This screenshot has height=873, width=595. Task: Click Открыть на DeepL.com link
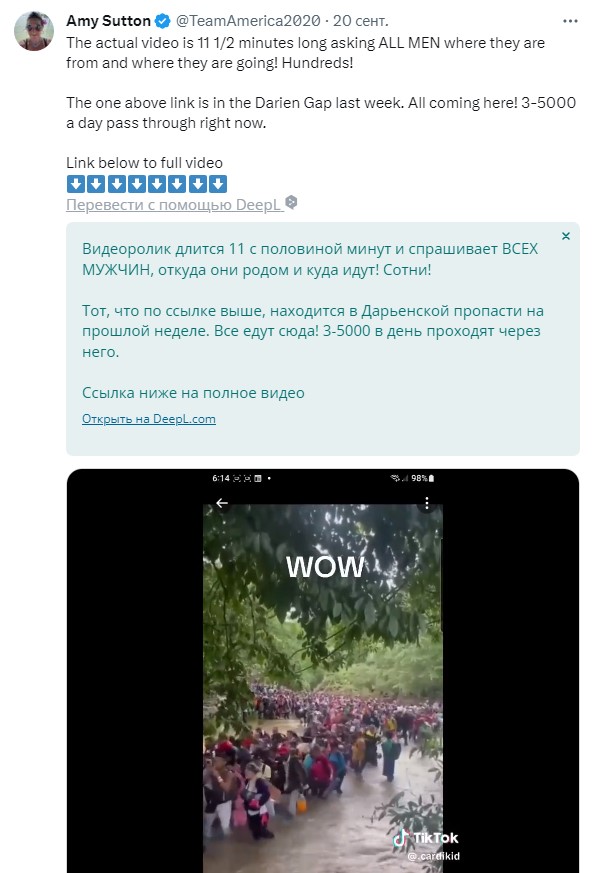tap(149, 419)
